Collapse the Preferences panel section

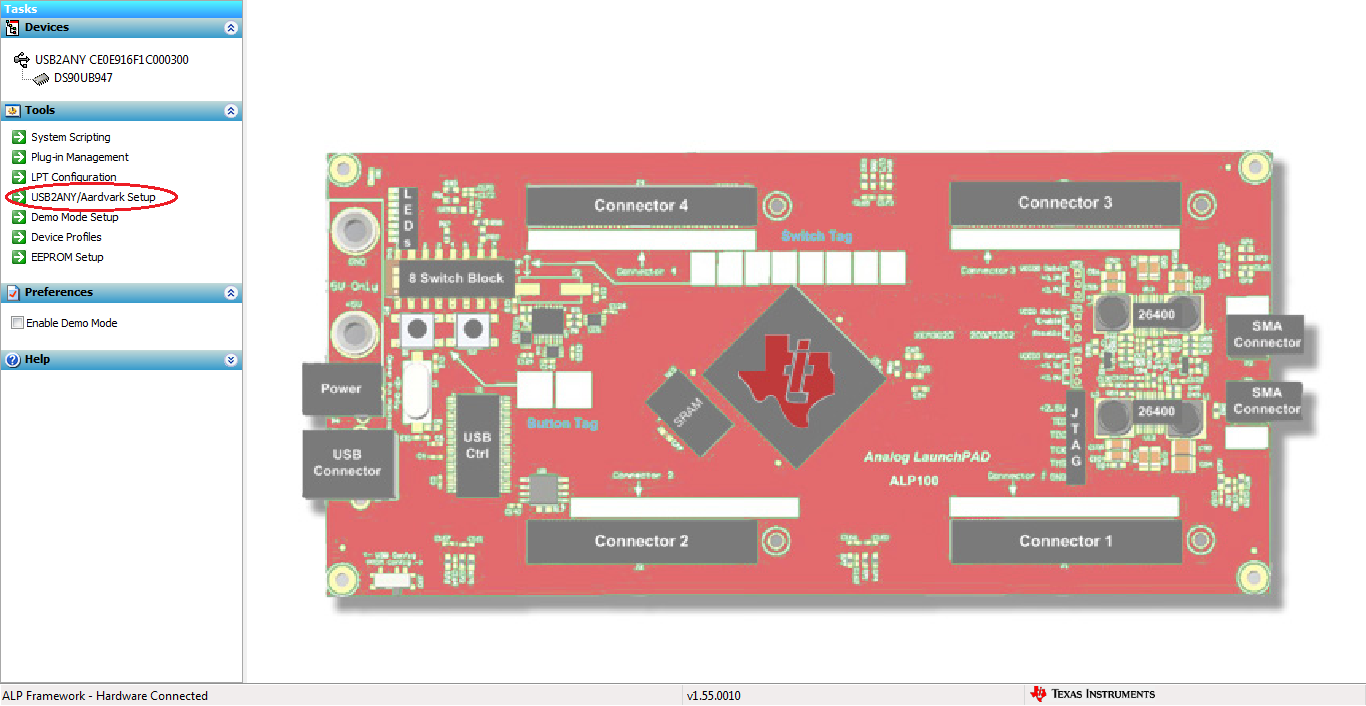point(231,293)
